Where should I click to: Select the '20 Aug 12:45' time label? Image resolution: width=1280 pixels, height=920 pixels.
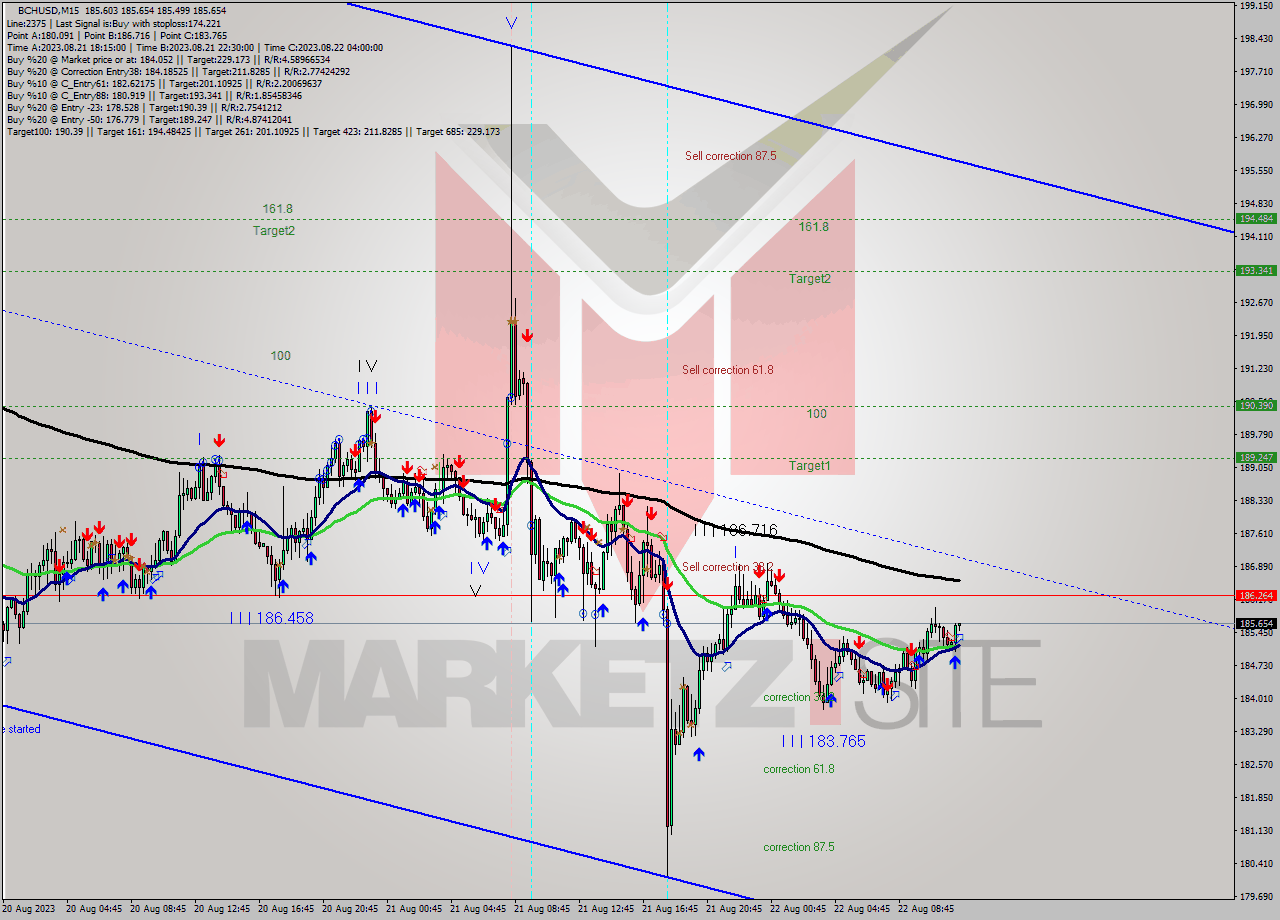(221, 909)
